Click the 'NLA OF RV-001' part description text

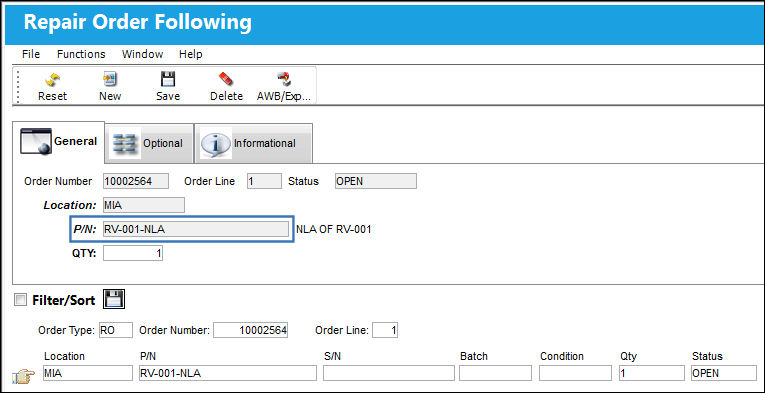click(x=334, y=229)
